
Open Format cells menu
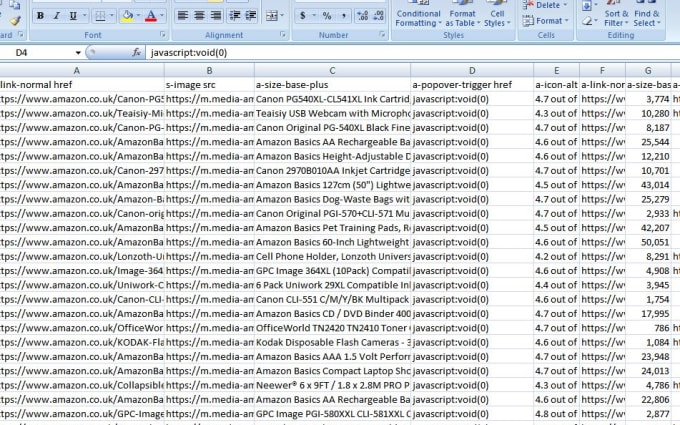[x=546, y=20]
